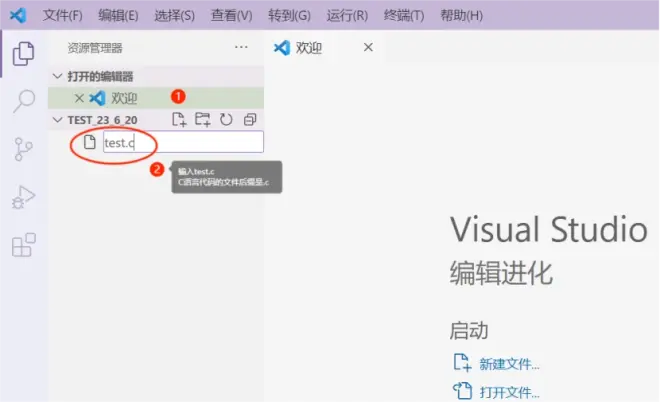660x402 pixels.
Task: Open the 运行(R) menu
Action: click(x=347, y=16)
